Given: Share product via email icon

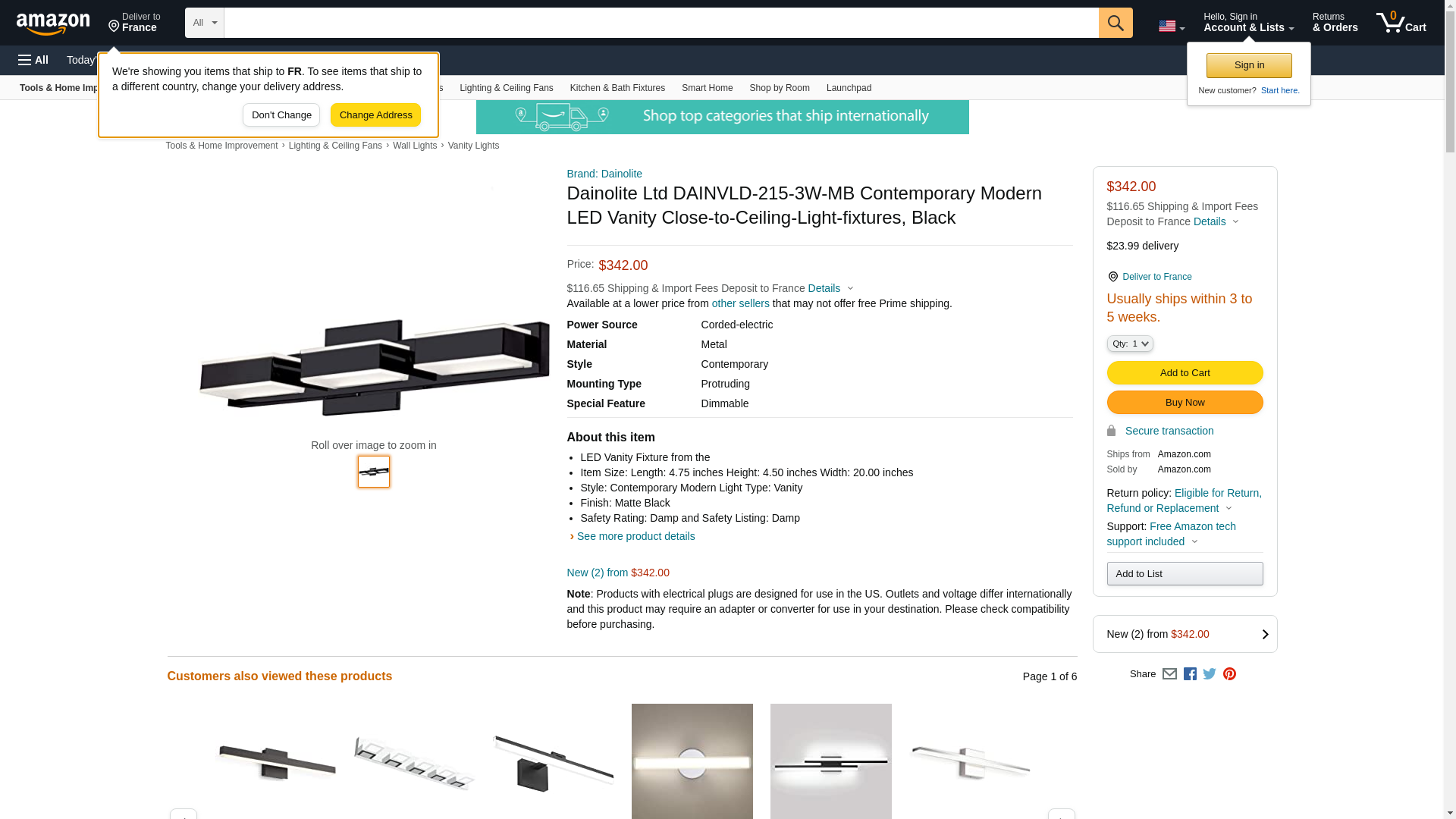Looking at the screenshot, I should (x=1169, y=674).
